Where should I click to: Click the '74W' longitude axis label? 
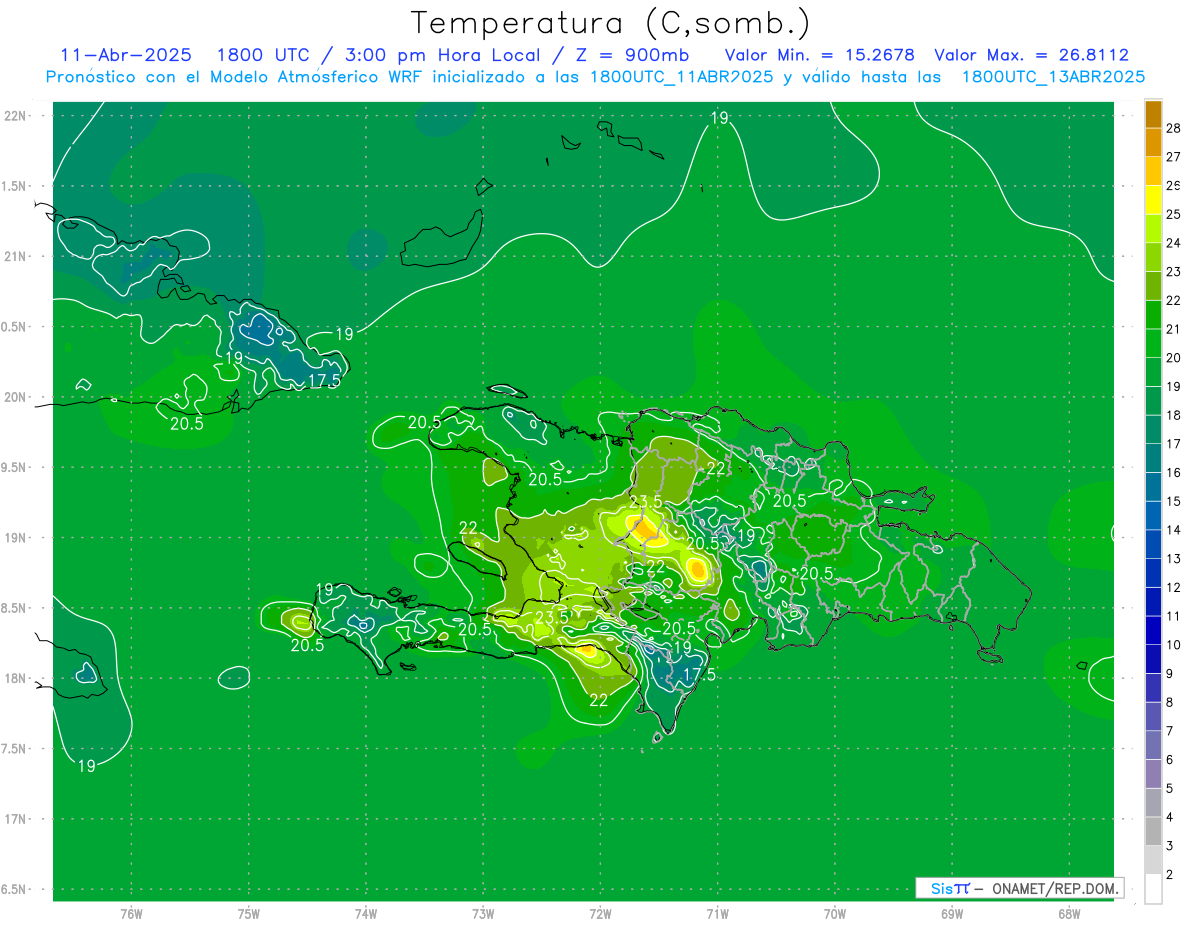click(366, 914)
